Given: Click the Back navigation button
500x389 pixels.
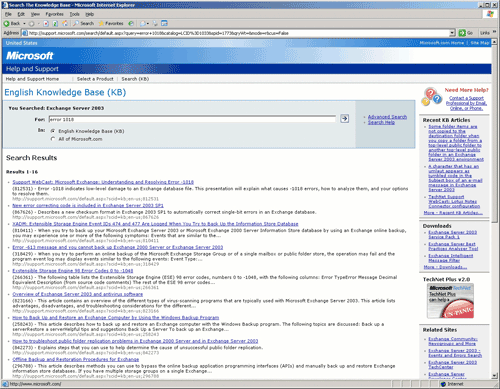Looking at the screenshot, I should click(12, 24).
